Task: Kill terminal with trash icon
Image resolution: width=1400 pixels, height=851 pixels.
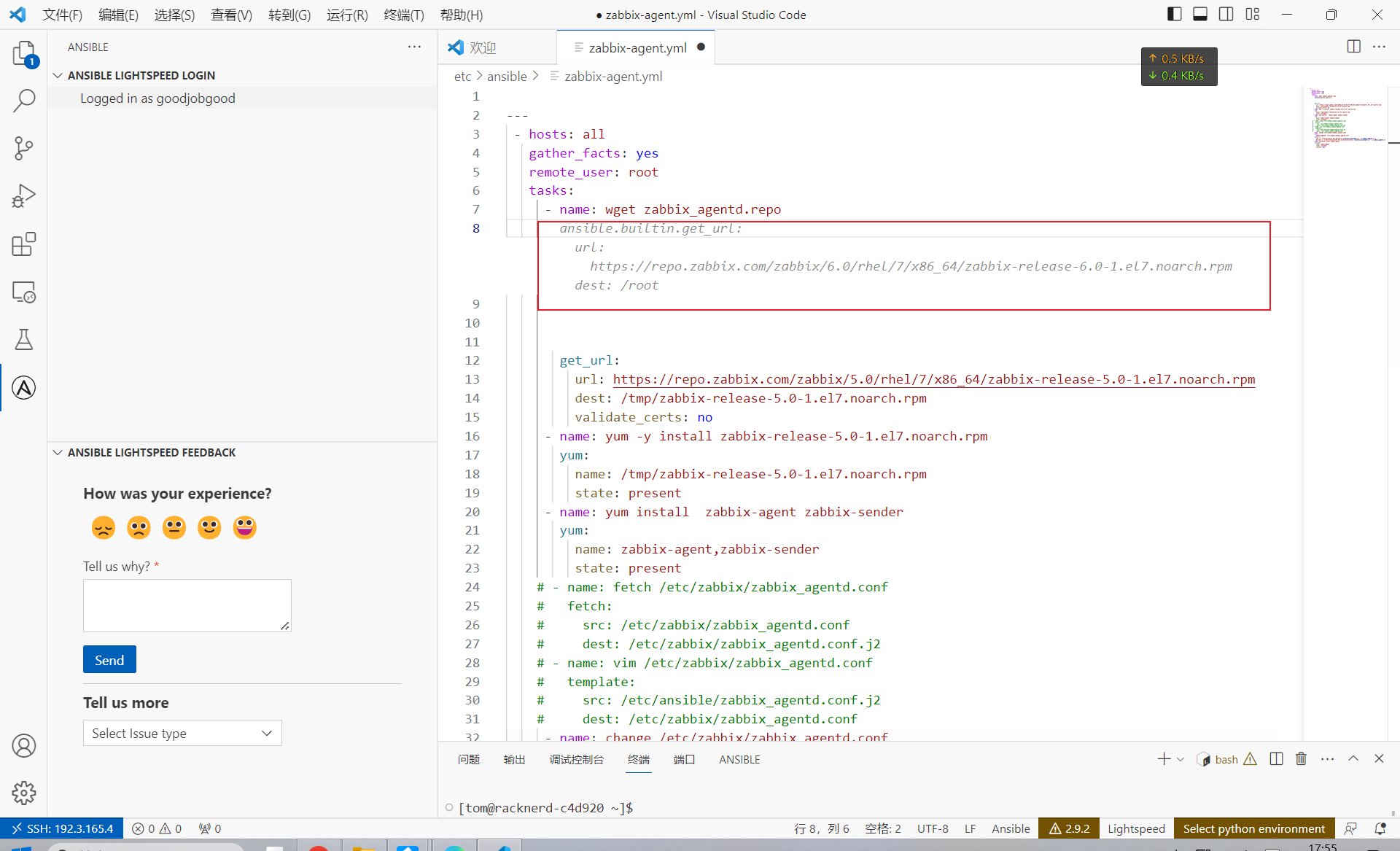Action: click(x=1302, y=759)
